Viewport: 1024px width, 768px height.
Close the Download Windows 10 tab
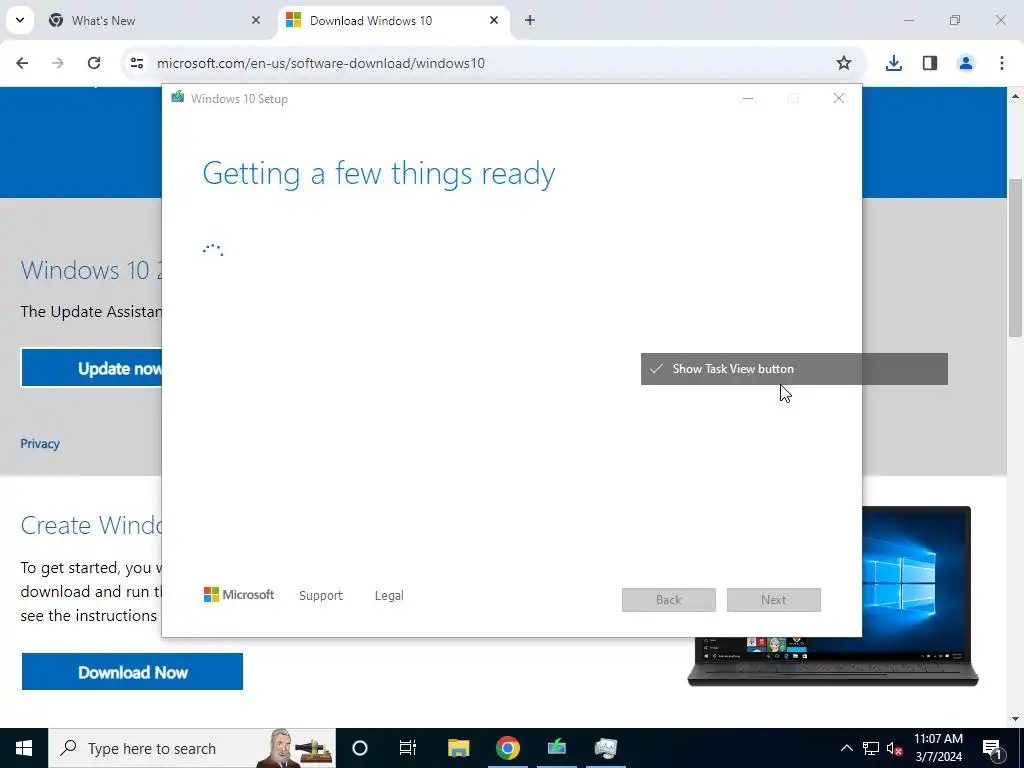494,20
